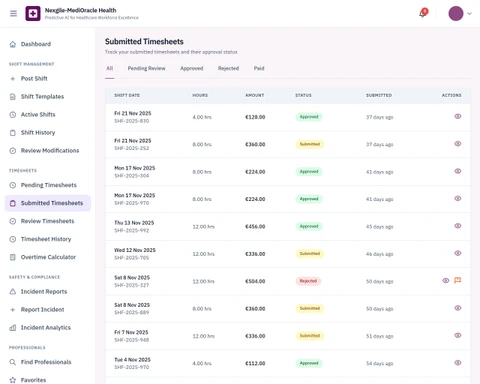Click the €456.00 amount cell
Image resolution: width=480 pixels, height=384 pixels.
click(255, 227)
